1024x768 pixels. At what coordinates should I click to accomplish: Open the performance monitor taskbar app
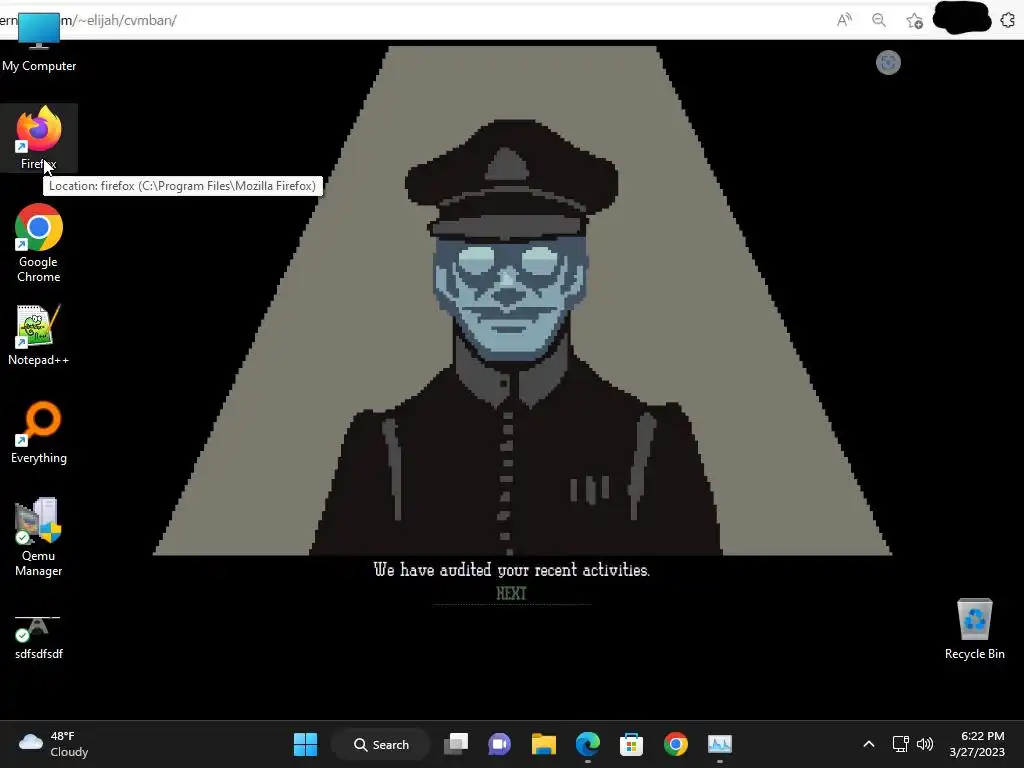tap(720, 744)
